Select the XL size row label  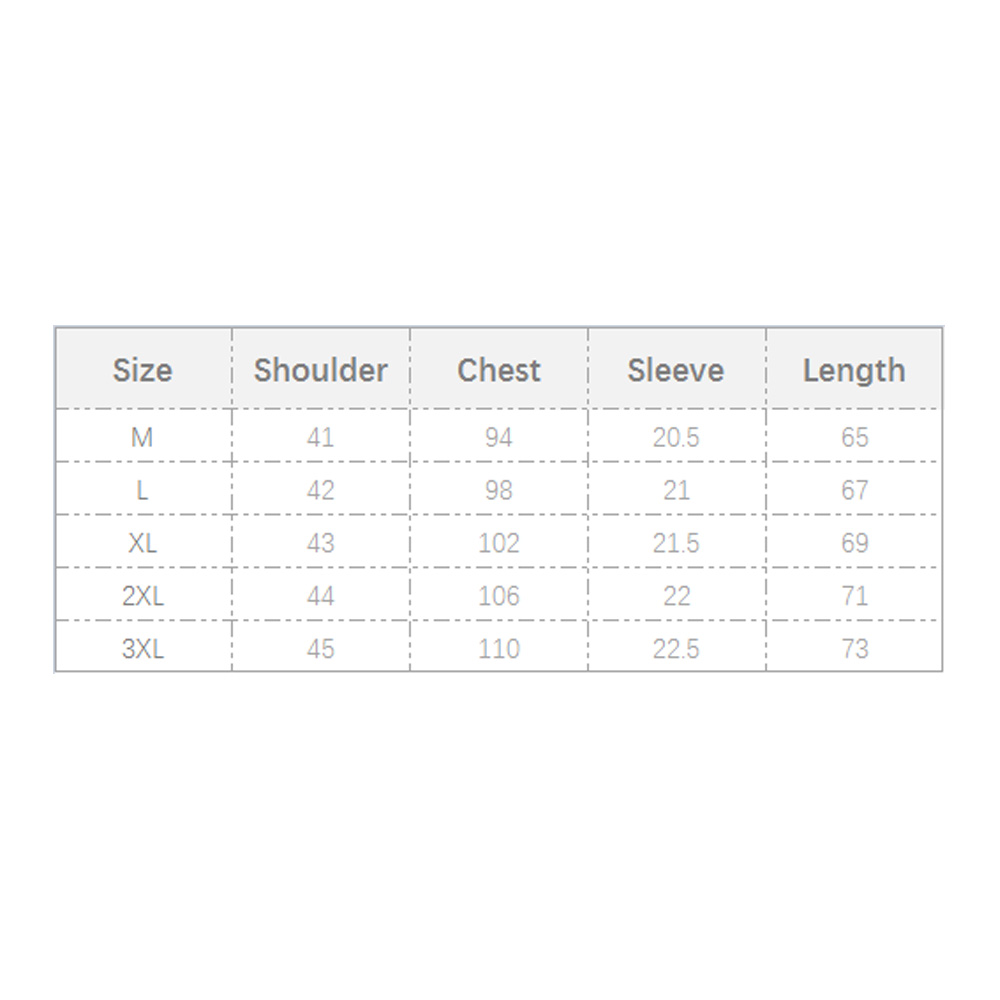[x=142, y=543]
